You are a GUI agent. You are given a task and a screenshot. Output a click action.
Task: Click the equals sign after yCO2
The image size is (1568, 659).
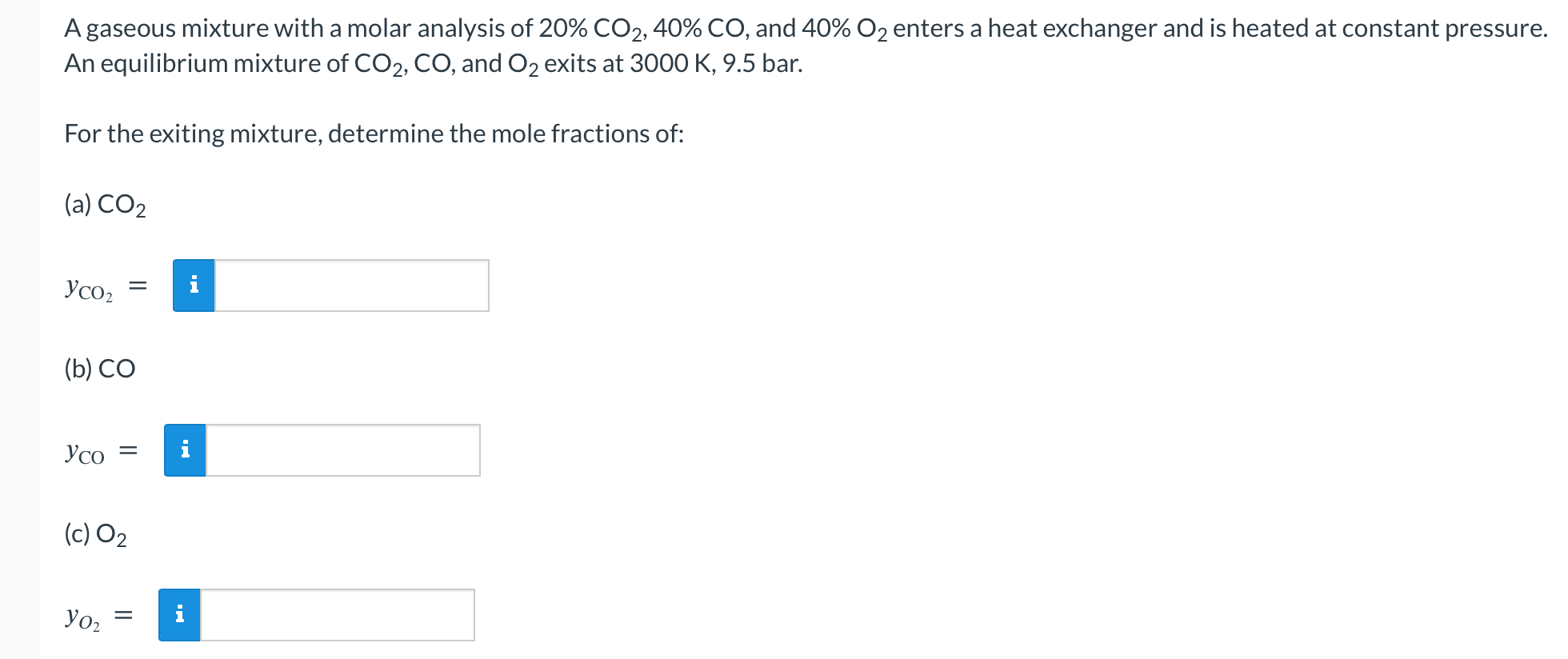(x=138, y=286)
